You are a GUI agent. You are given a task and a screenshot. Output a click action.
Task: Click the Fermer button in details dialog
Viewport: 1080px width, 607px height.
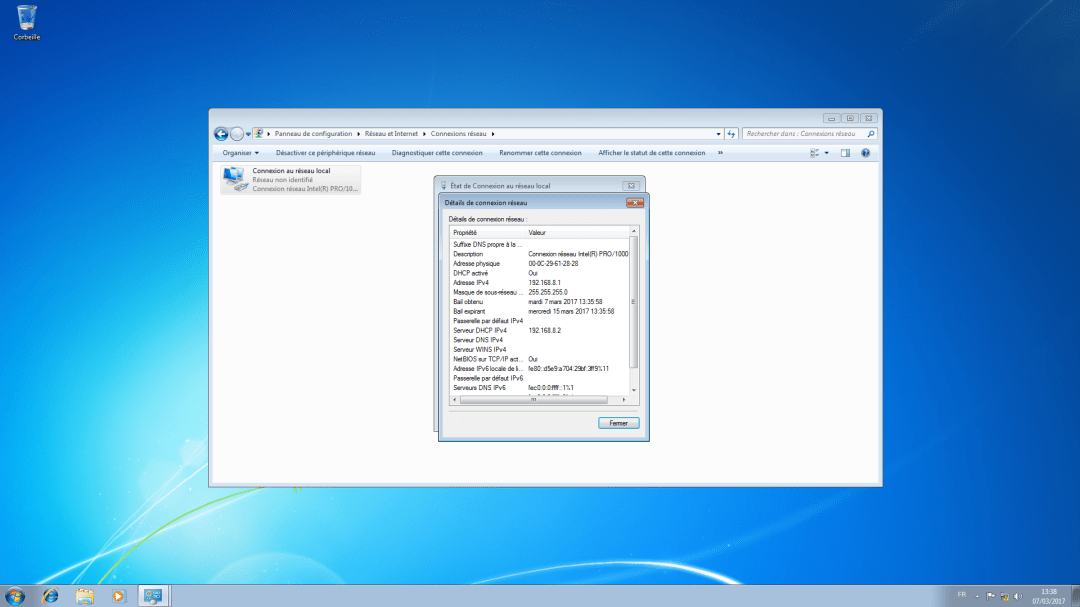618,422
